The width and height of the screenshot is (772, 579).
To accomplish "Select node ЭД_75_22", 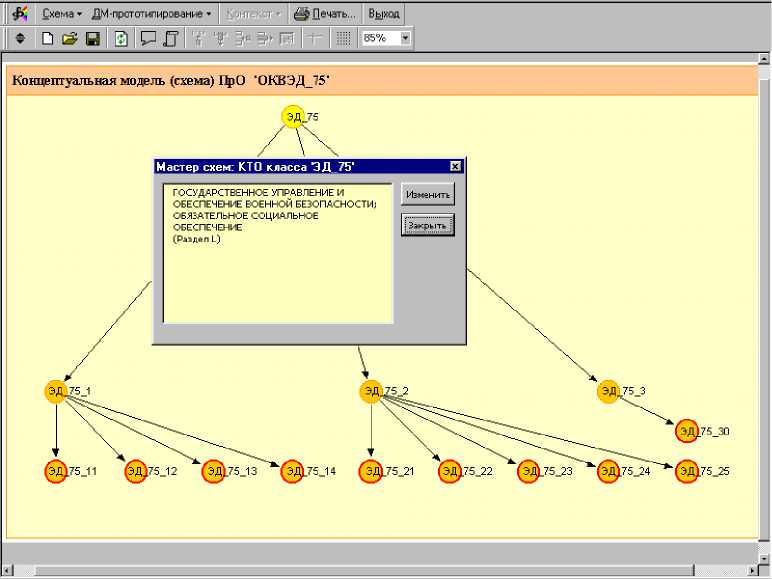I will tap(450, 471).
